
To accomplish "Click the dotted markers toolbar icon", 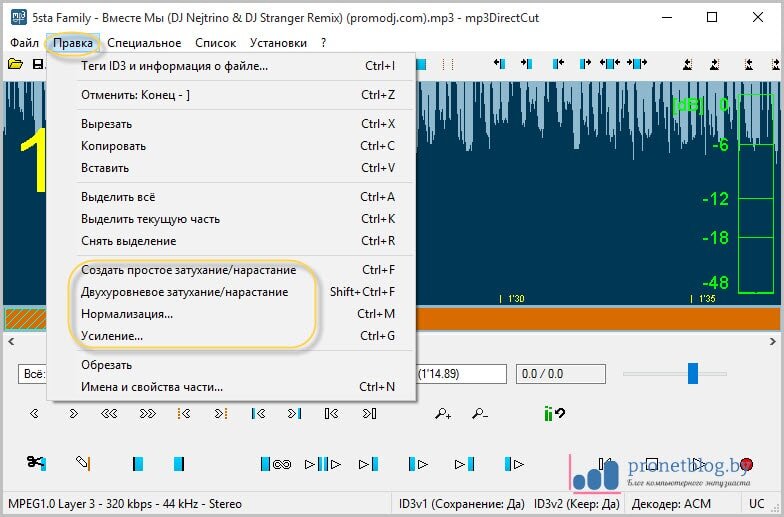I will point(448,64).
